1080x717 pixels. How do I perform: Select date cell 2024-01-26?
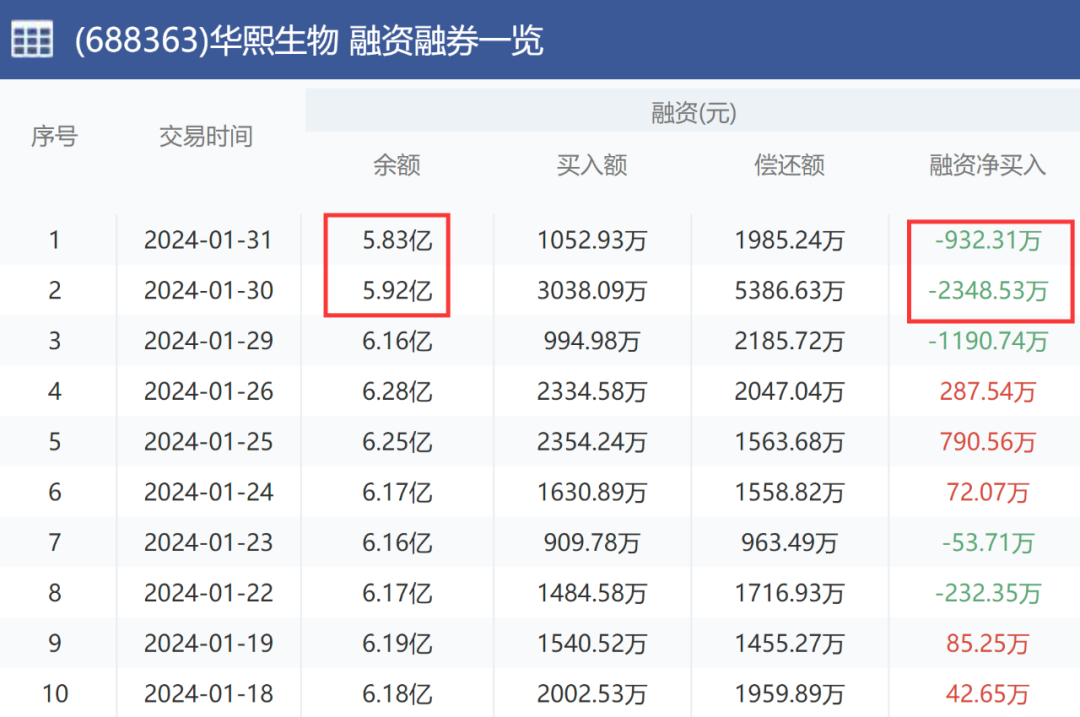pyautogui.click(x=208, y=391)
